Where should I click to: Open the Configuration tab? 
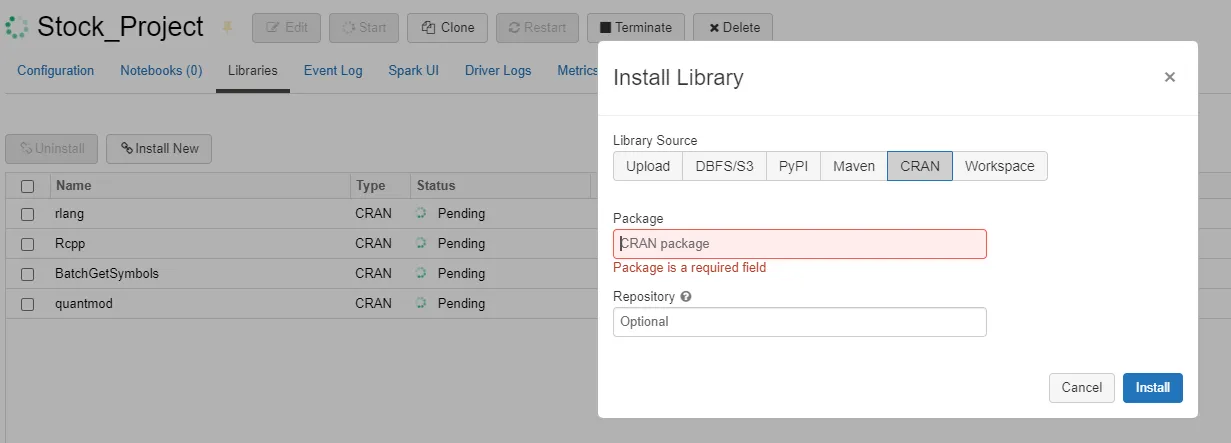pos(56,71)
